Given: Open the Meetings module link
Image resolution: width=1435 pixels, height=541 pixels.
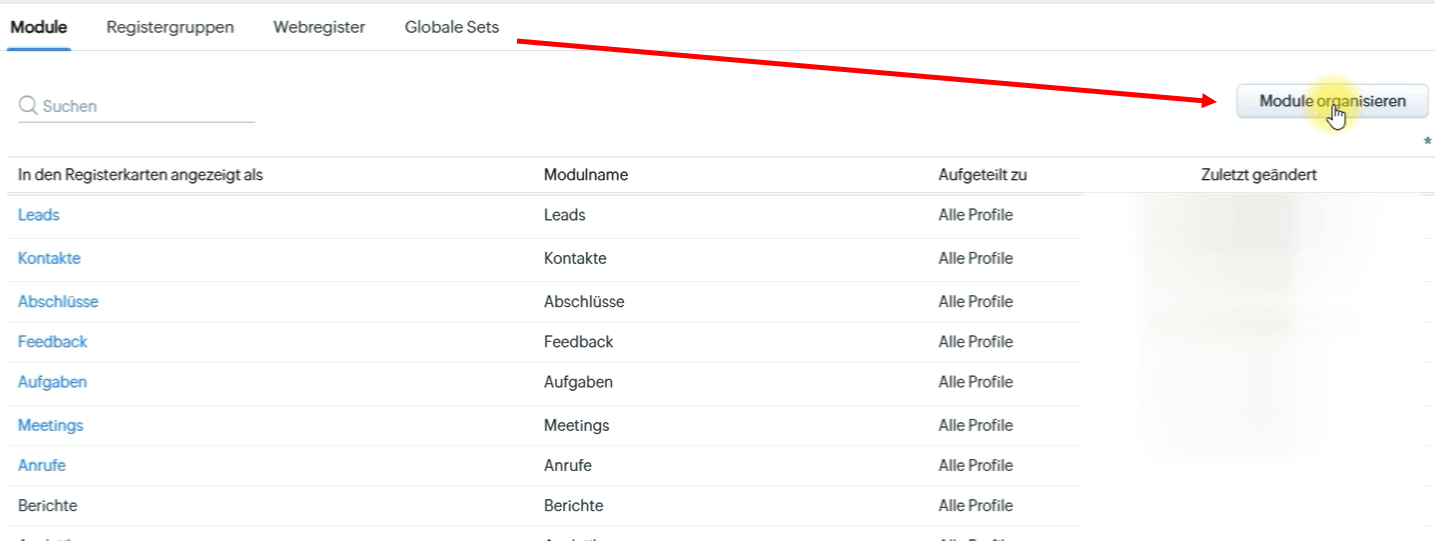Looking at the screenshot, I should coord(51,425).
